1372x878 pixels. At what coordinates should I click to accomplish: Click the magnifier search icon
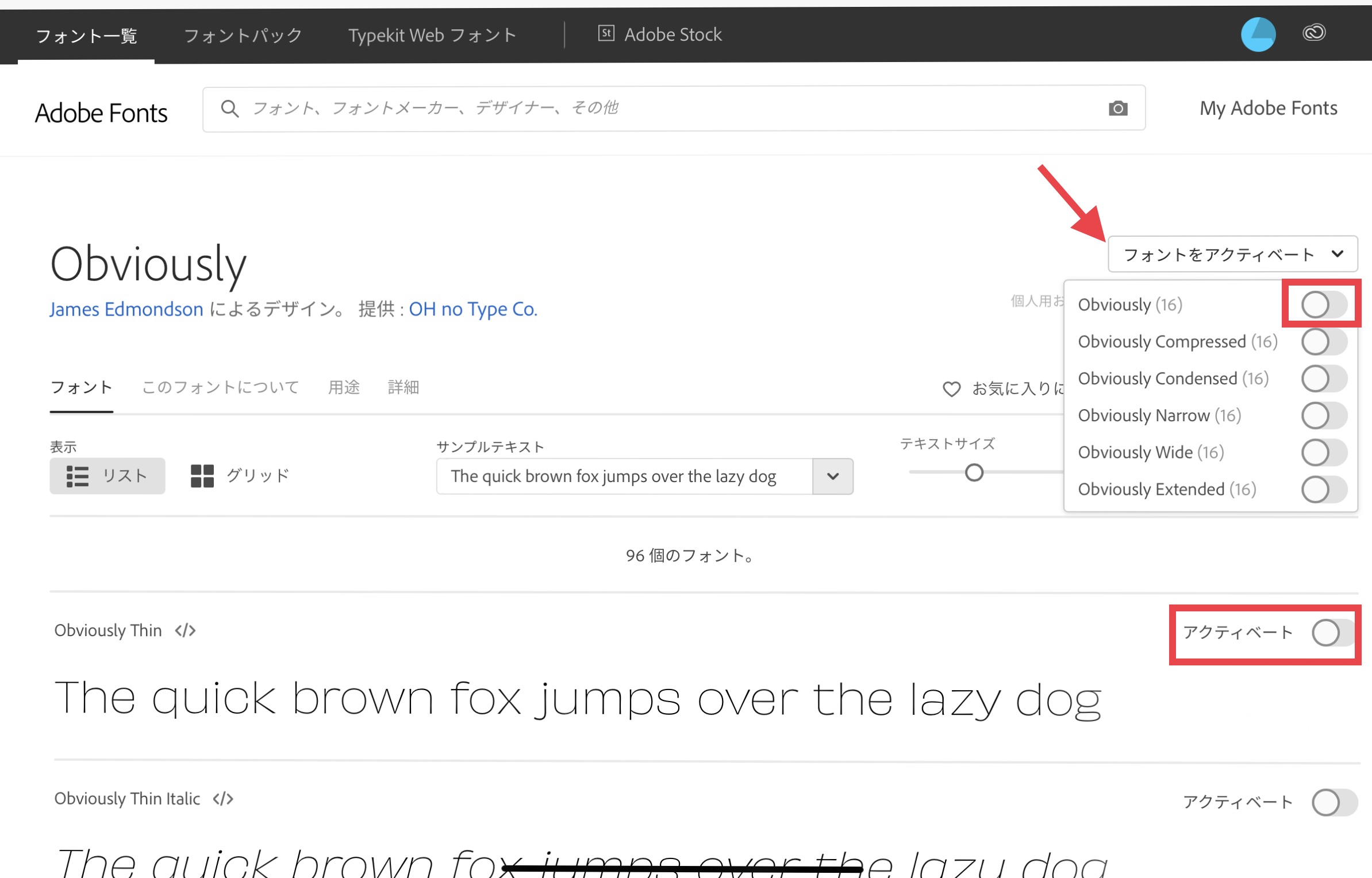tap(229, 108)
